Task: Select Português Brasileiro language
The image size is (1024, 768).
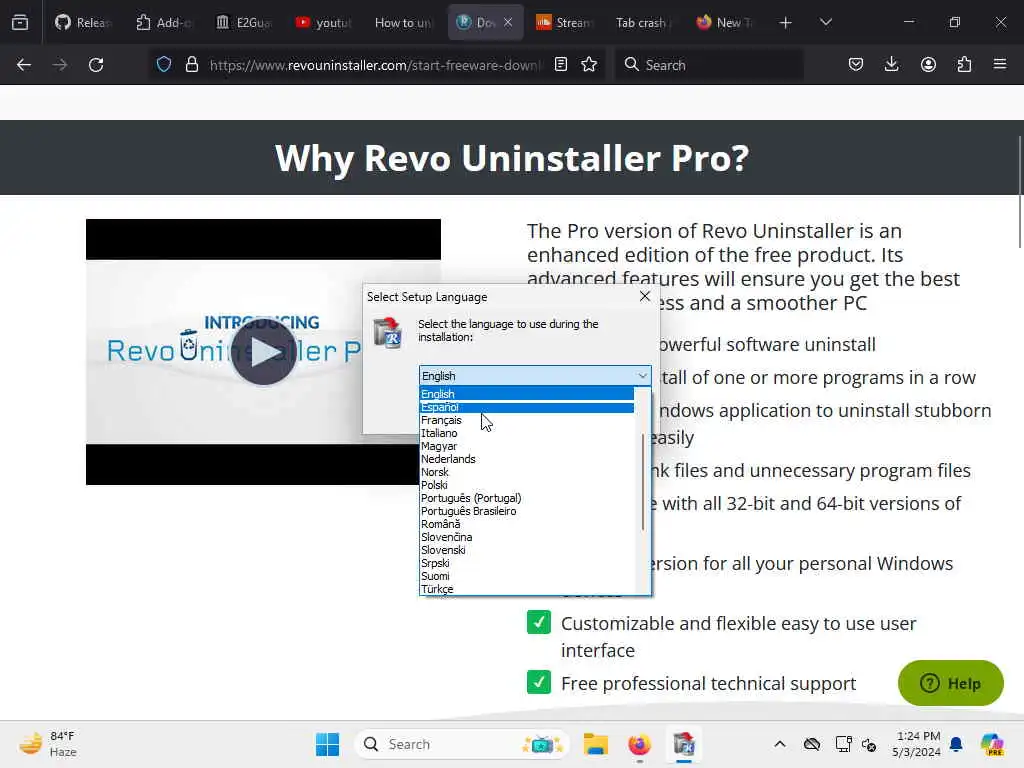Action: pos(527,511)
